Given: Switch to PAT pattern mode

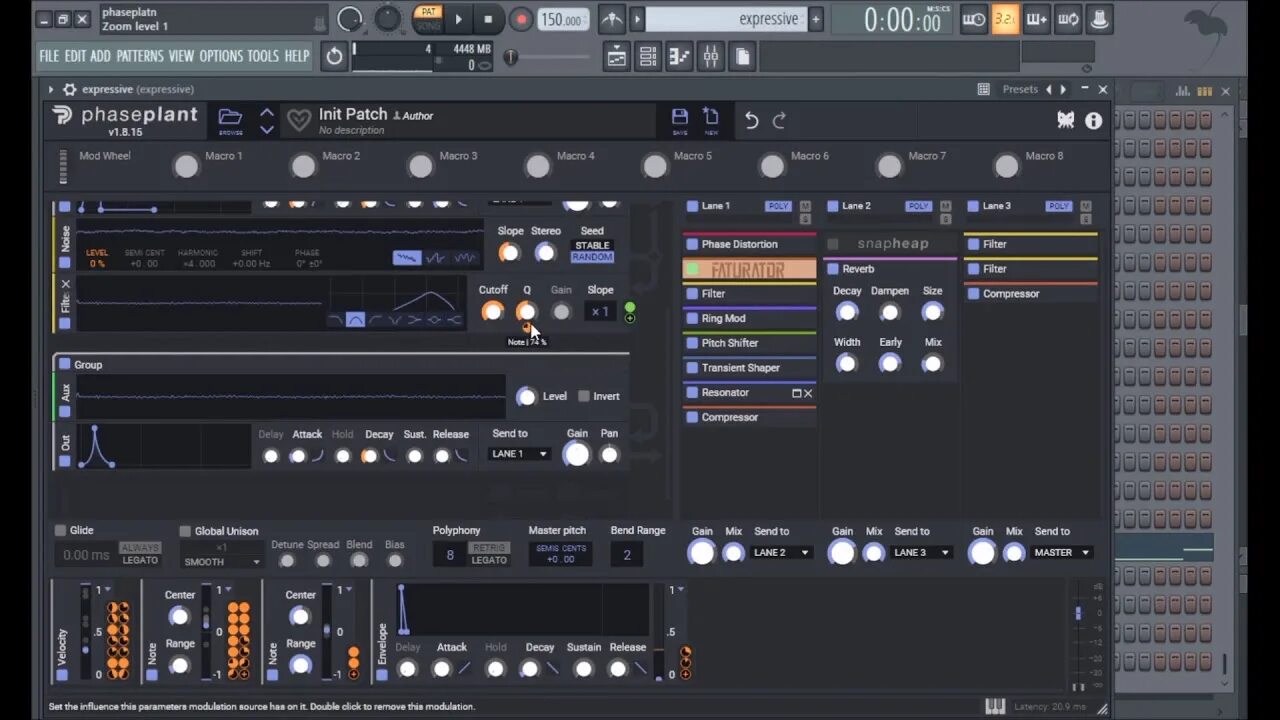Looking at the screenshot, I should 429,12.
